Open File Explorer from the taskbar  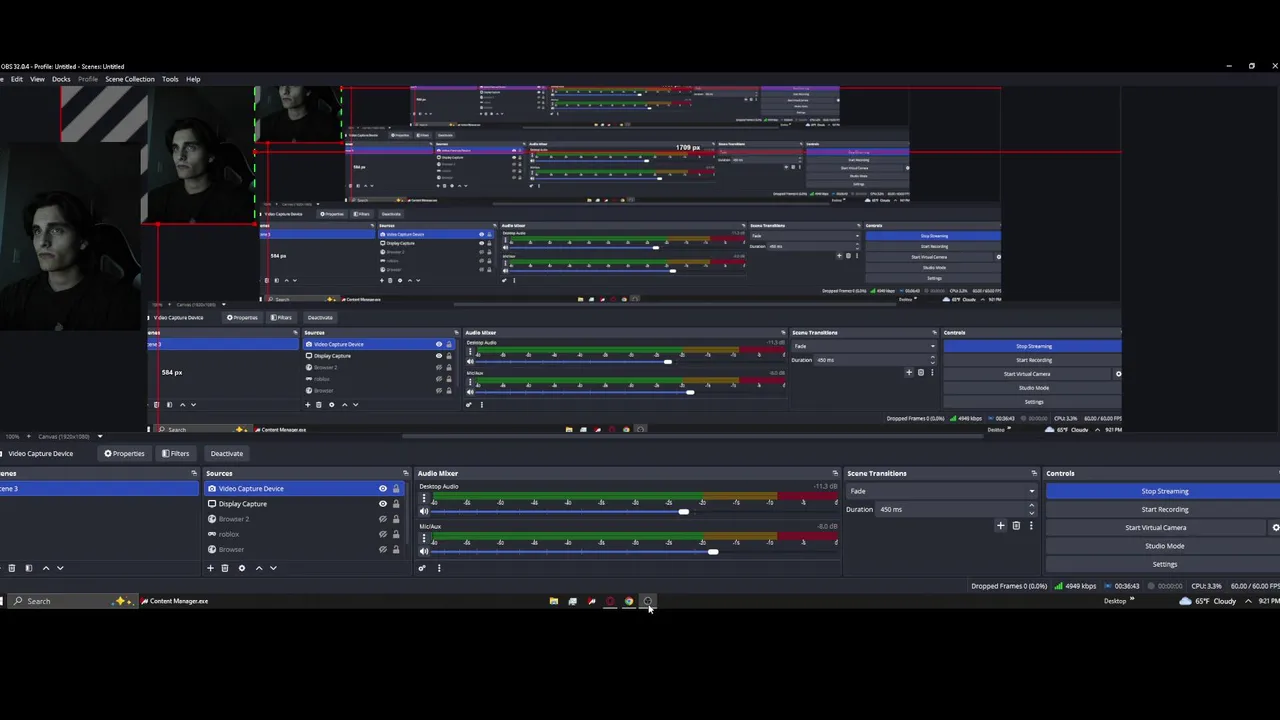click(x=553, y=601)
